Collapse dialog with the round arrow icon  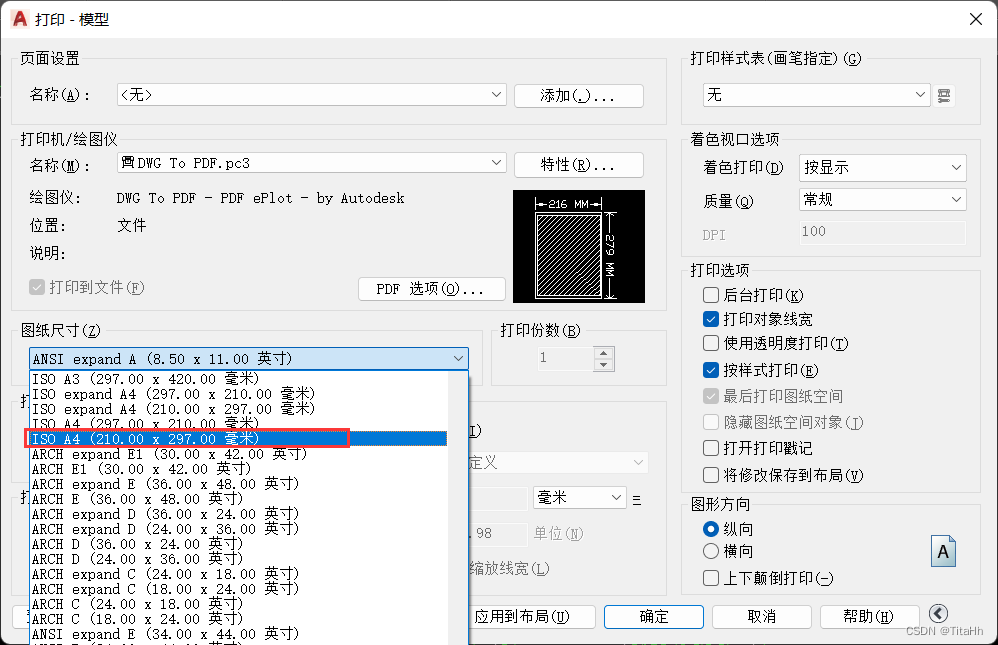[x=938, y=613]
